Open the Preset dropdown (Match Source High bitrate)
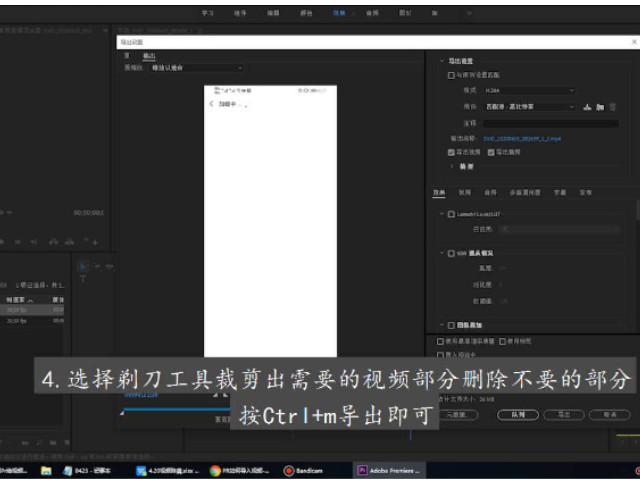 (529, 107)
